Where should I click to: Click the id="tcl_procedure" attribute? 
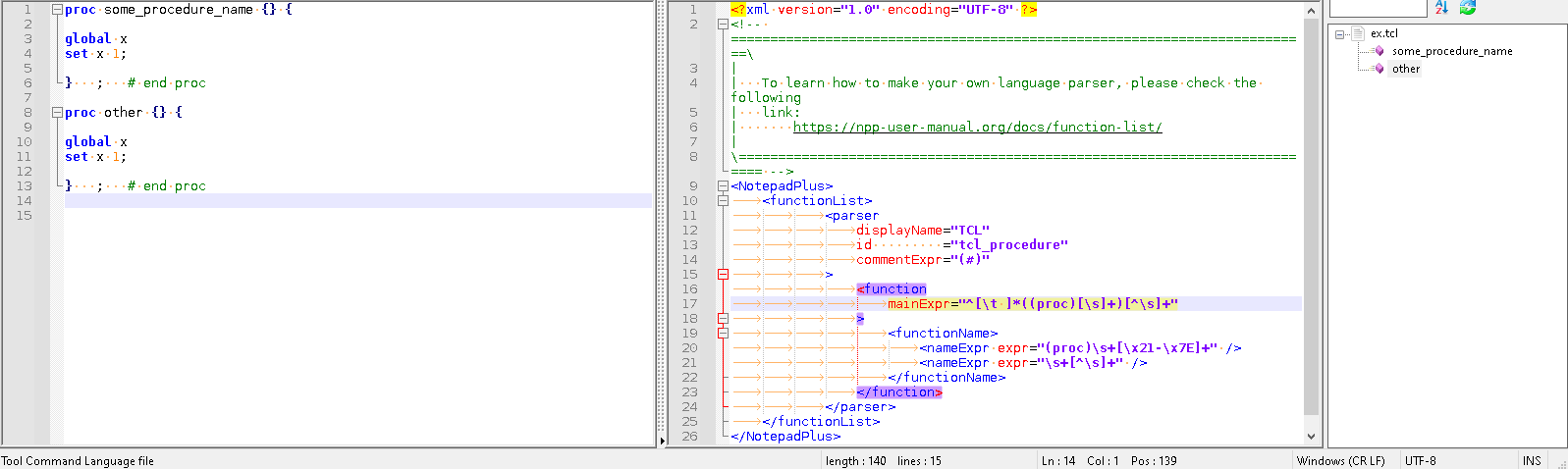[x=962, y=245]
